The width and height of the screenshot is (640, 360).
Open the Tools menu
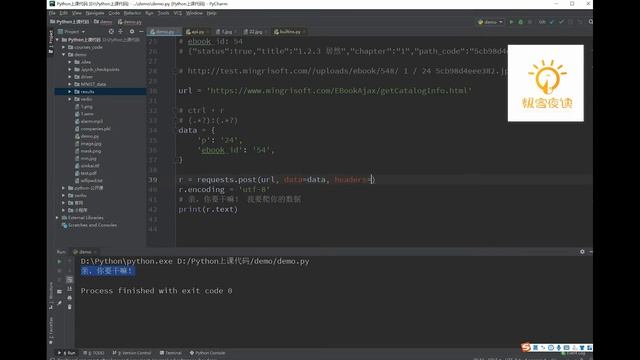[163, 13]
